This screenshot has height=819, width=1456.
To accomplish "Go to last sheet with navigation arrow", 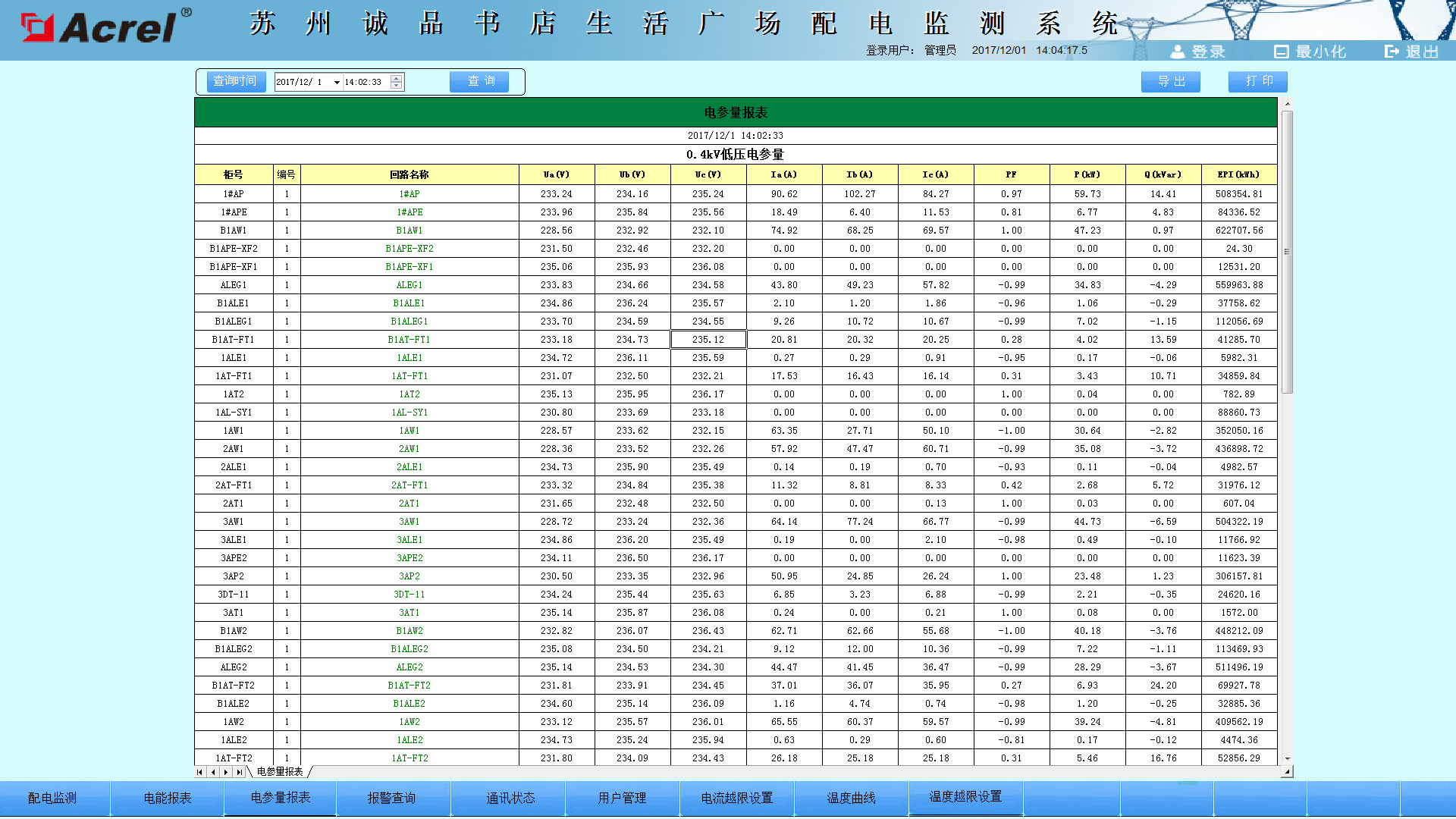I will tap(240, 772).
